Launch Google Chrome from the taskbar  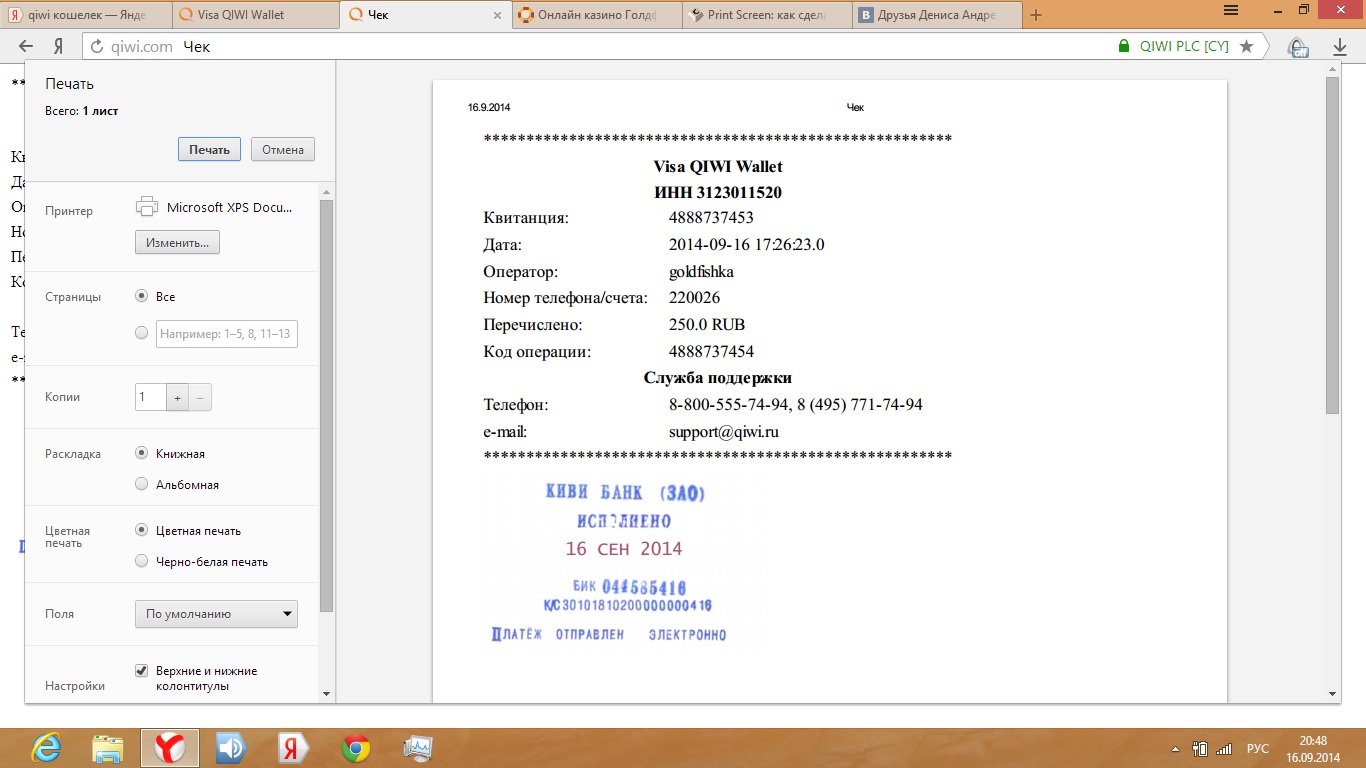(355, 747)
